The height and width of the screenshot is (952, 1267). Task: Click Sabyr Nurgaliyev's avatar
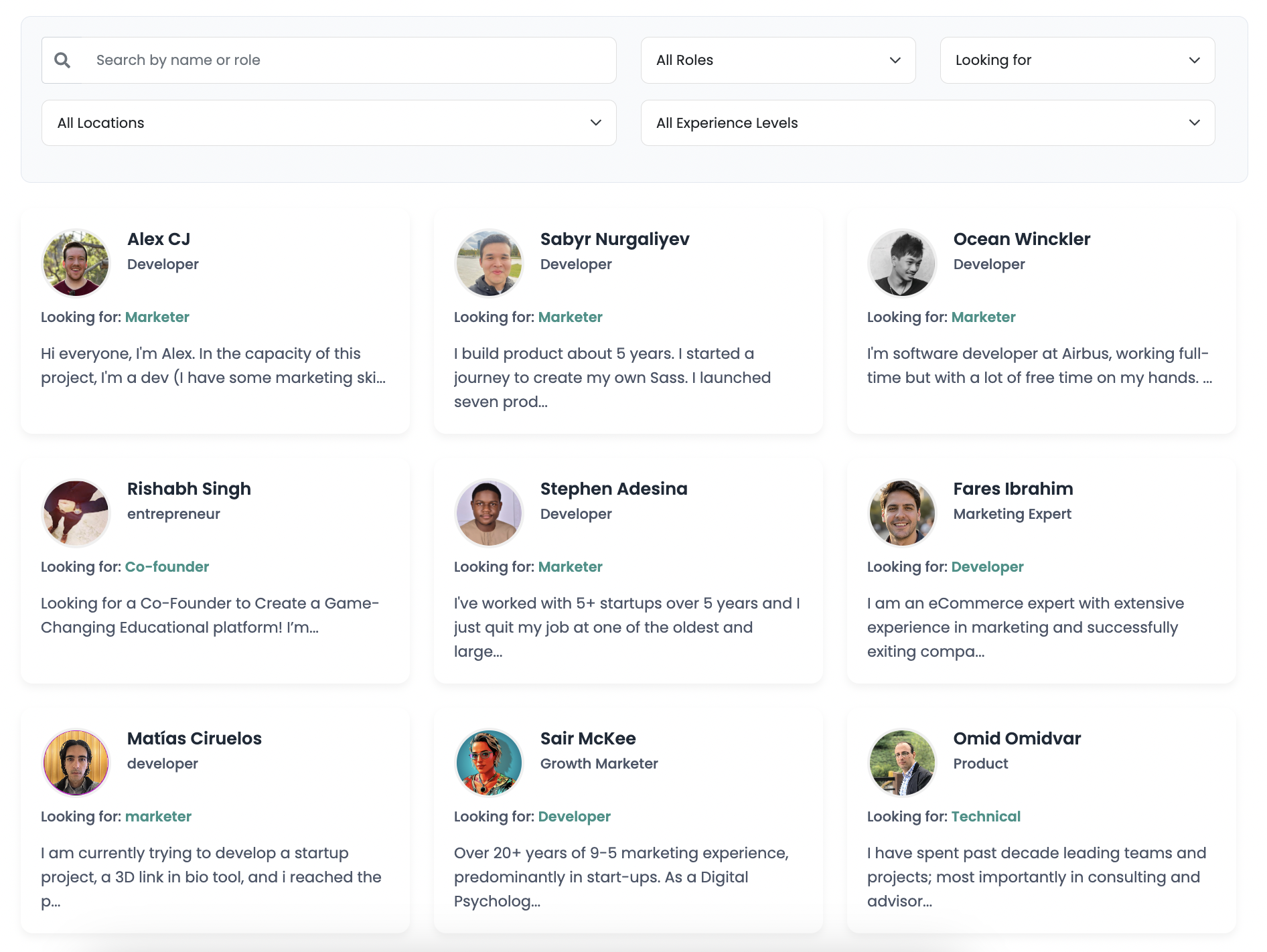coord(489,262)
